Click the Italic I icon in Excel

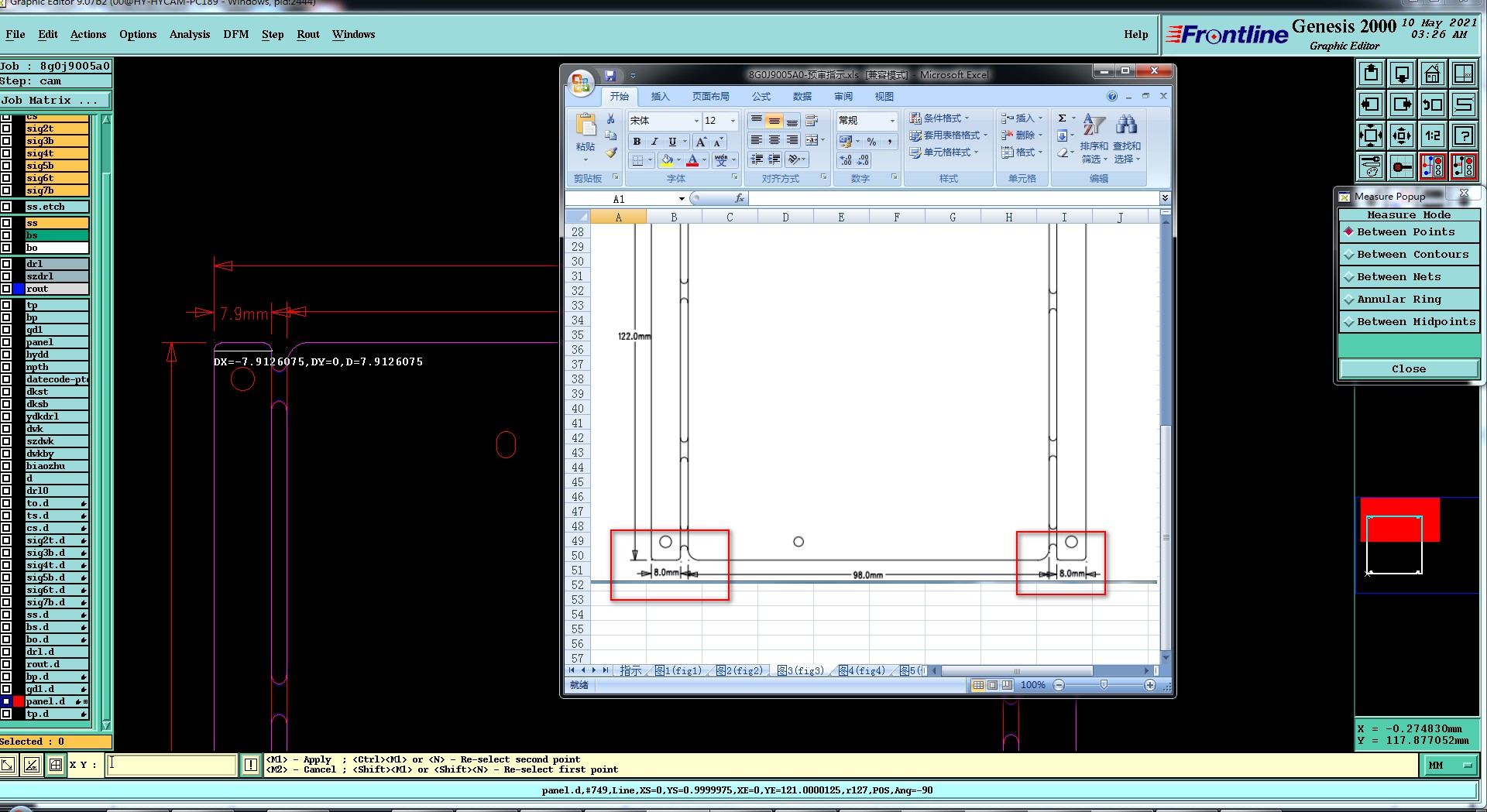point(654,142)
